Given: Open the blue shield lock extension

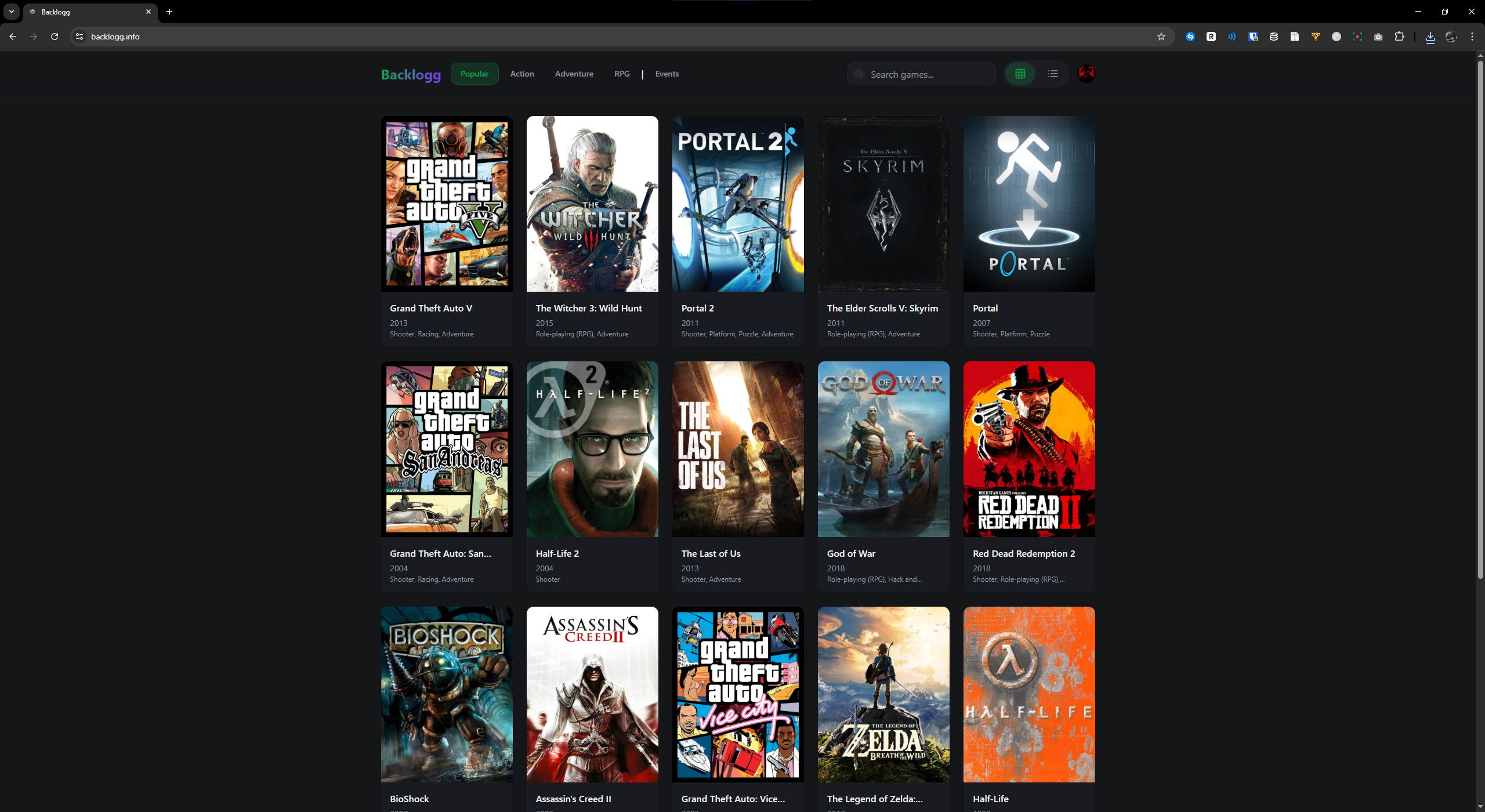Looking at the screenshot, I should tap(1252, 37).
